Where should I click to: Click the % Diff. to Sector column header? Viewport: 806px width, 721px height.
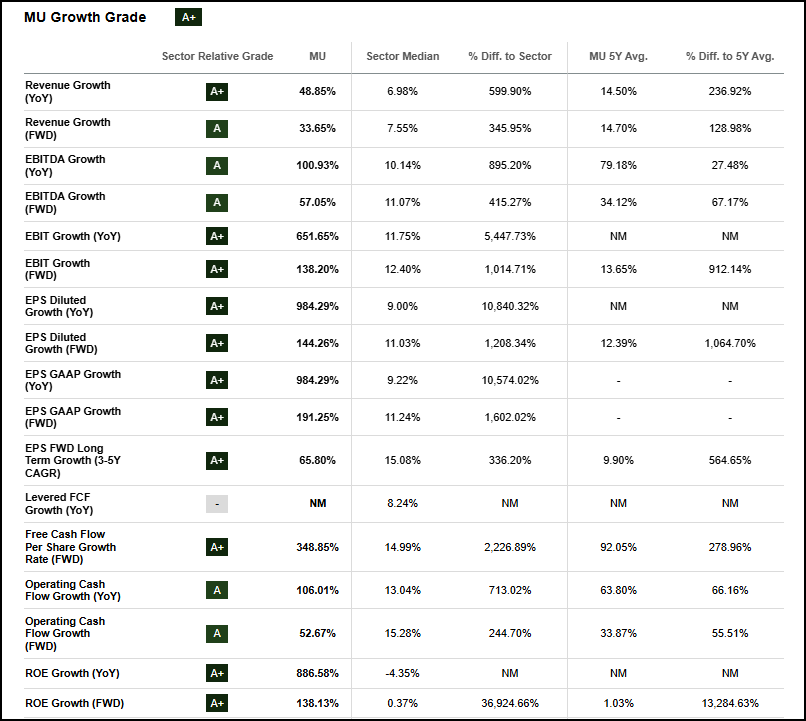point(510,56)
